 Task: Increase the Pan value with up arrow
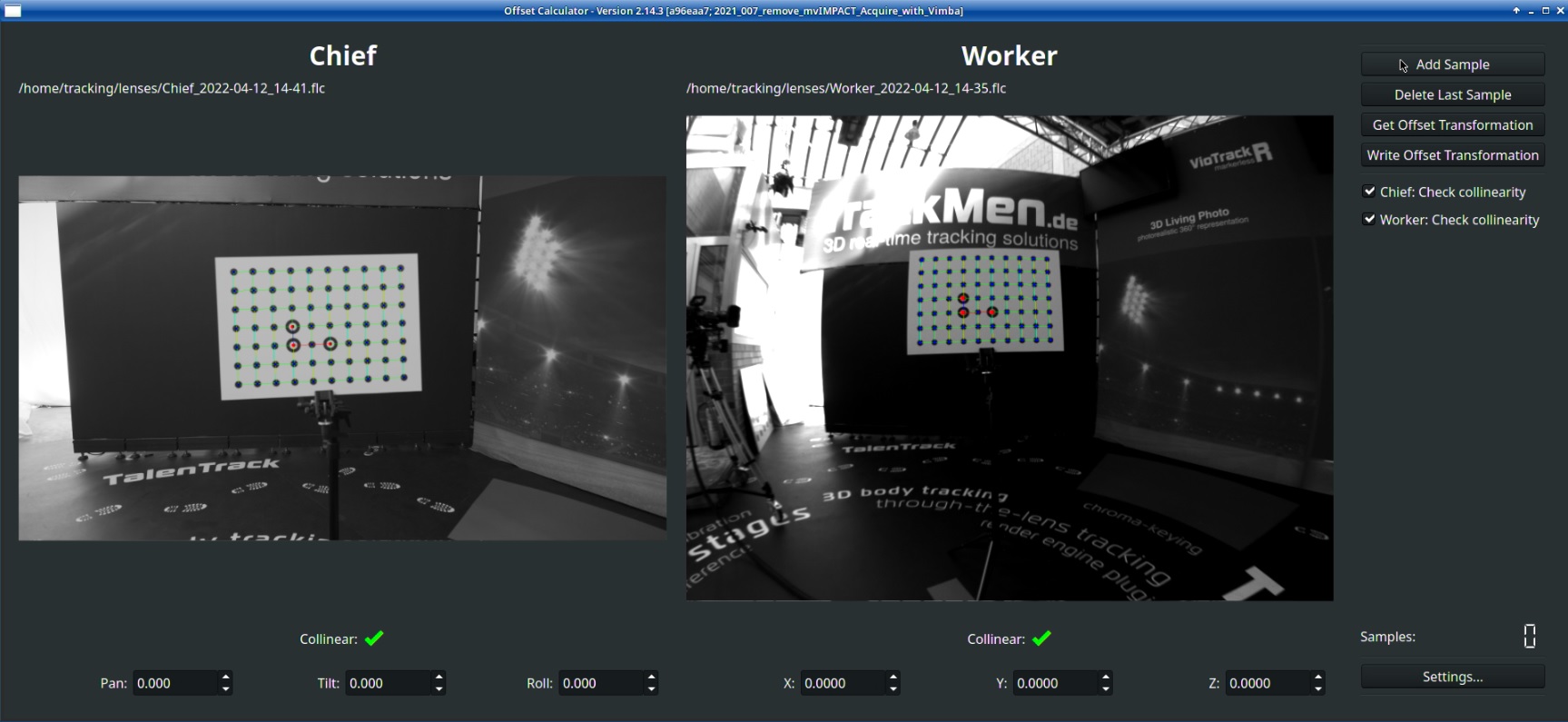click(225, 677)
